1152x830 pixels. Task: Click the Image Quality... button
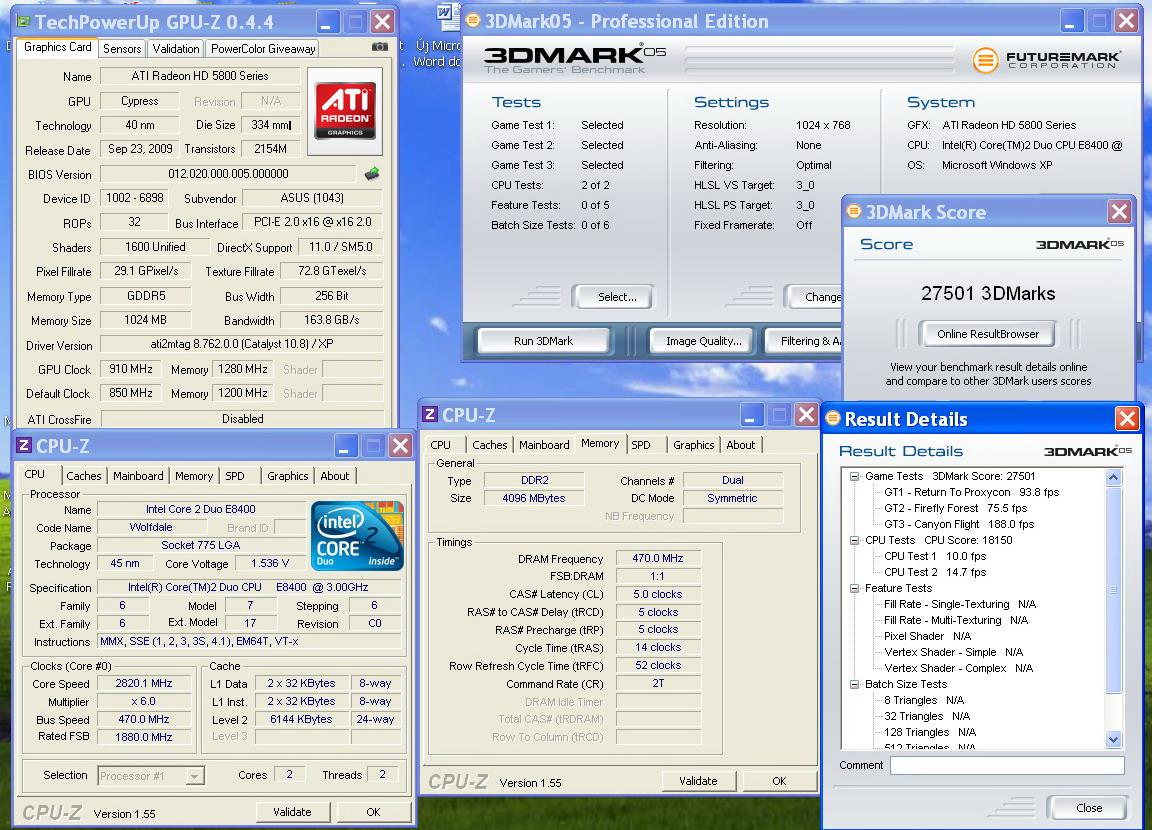coord(703,341)
